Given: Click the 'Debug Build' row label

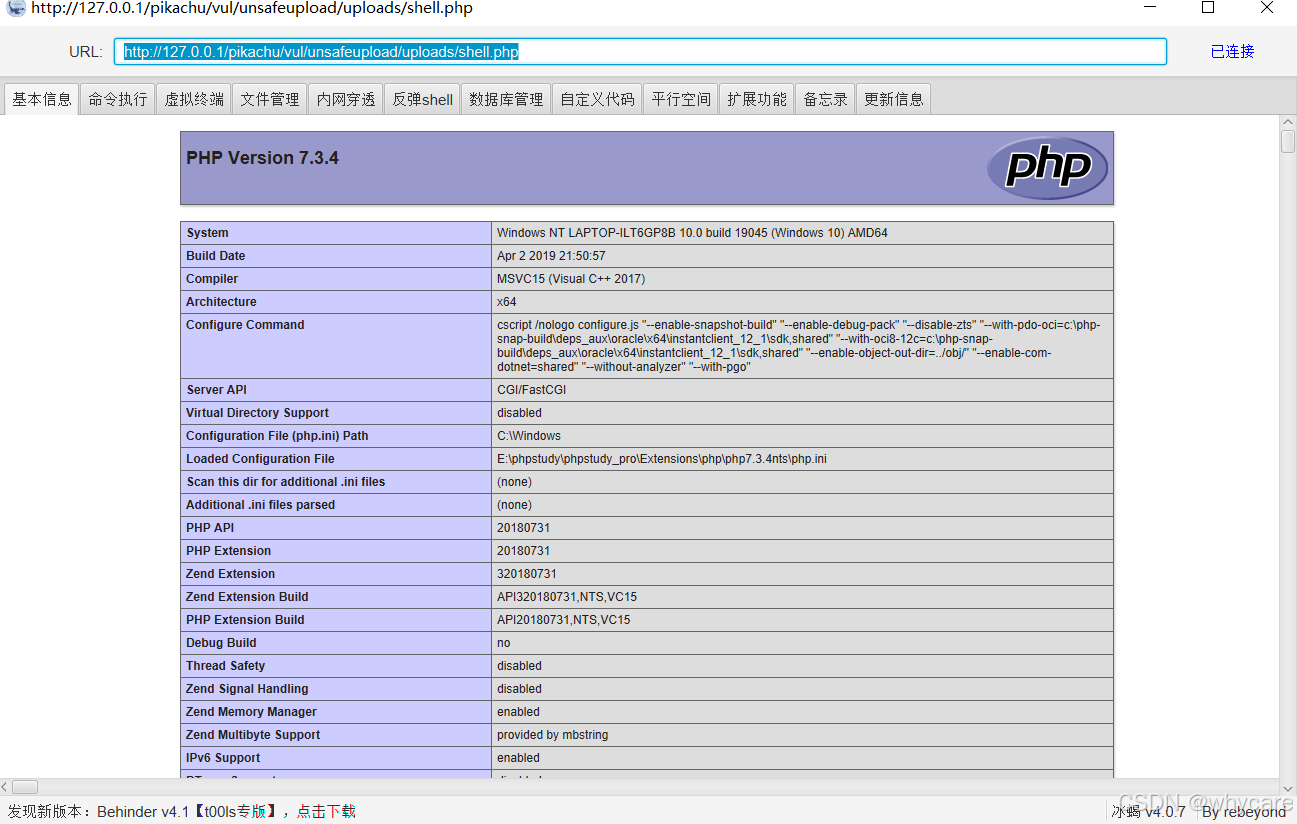Looking at the screenshot, I should [221, 643].
